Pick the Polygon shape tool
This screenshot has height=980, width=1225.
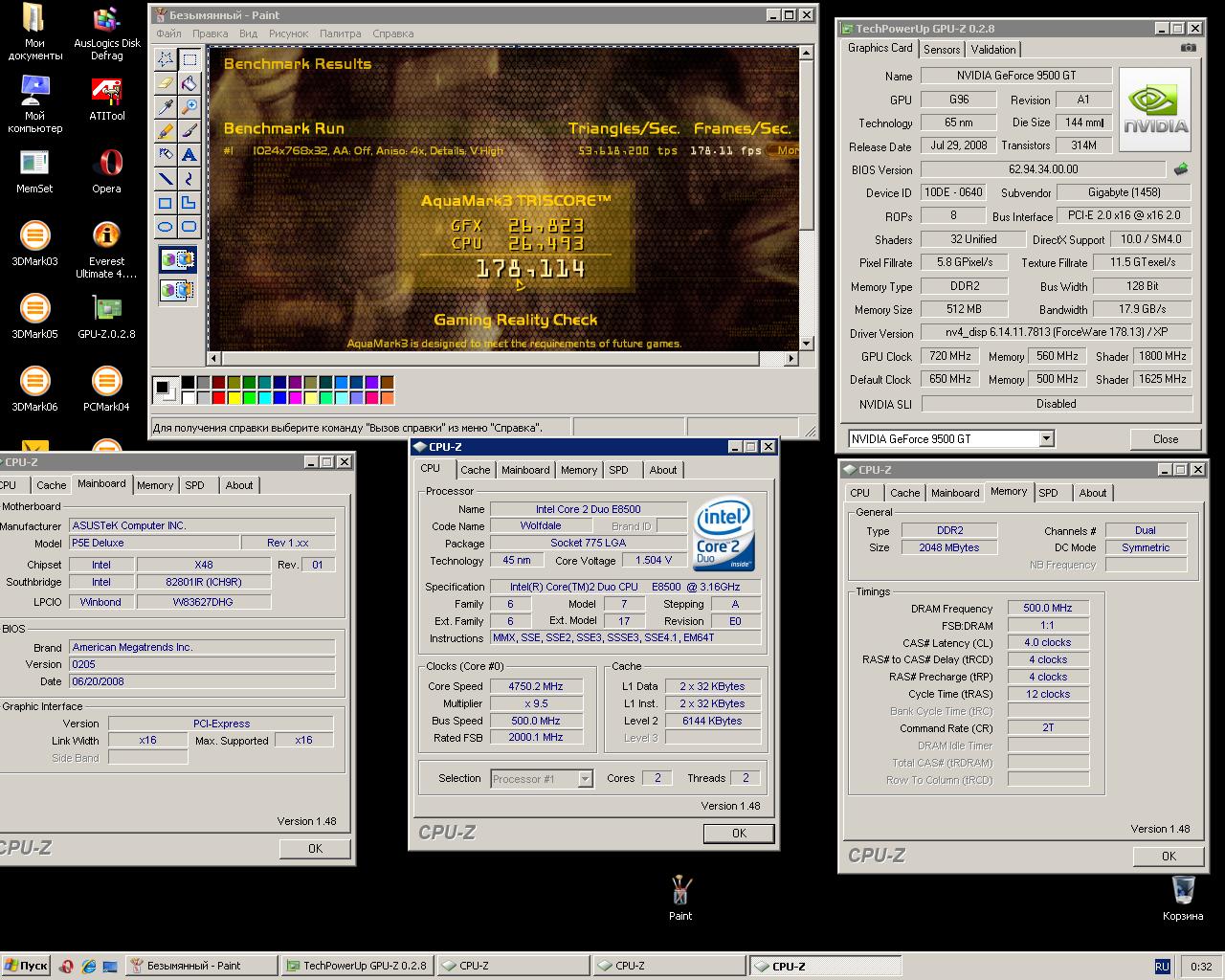click(189, 203)
